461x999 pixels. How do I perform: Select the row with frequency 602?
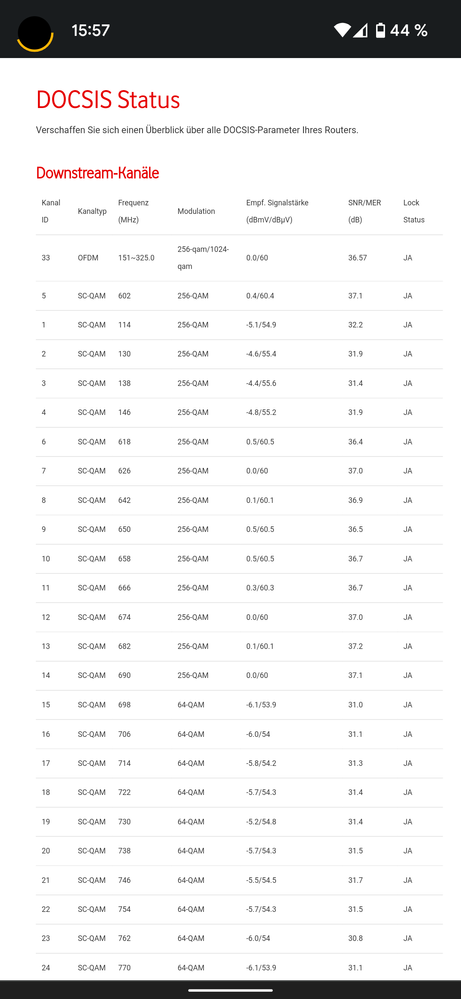(239, 296)
